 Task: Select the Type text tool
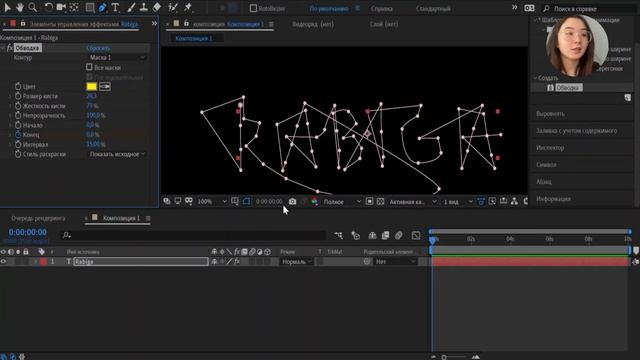coord(116,7)
